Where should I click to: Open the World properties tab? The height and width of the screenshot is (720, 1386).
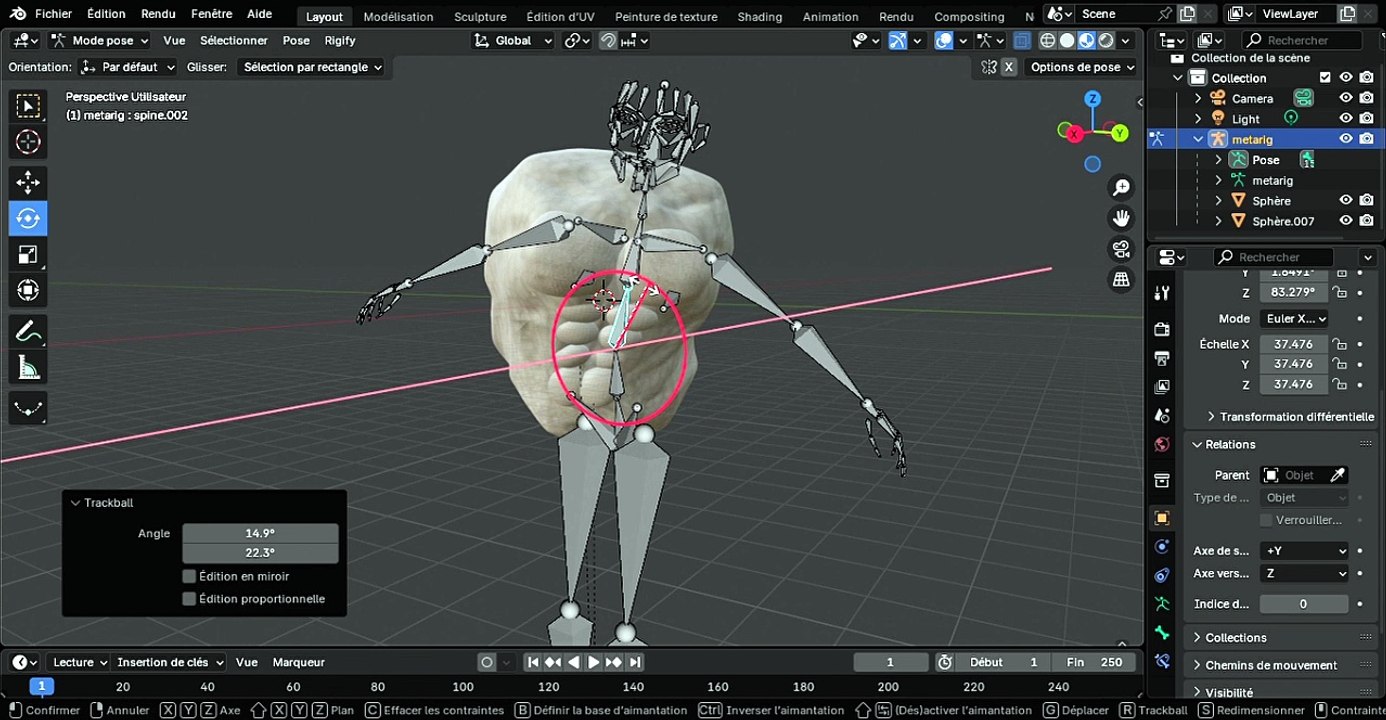[1162, 444]
